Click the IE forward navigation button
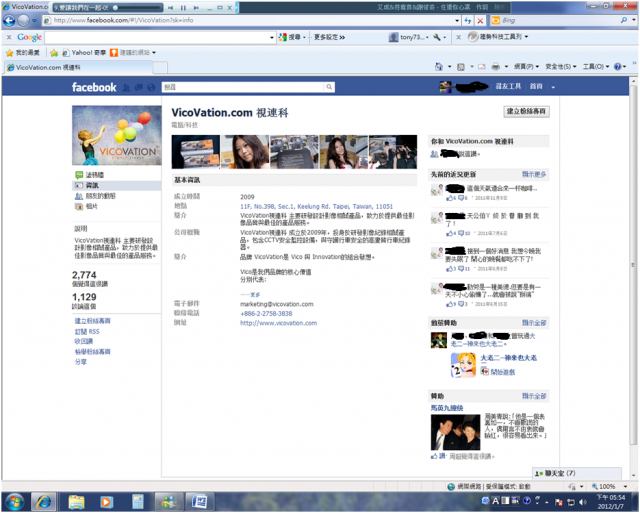640x513 pixels. pyautogui.click(x=24, y=20)
